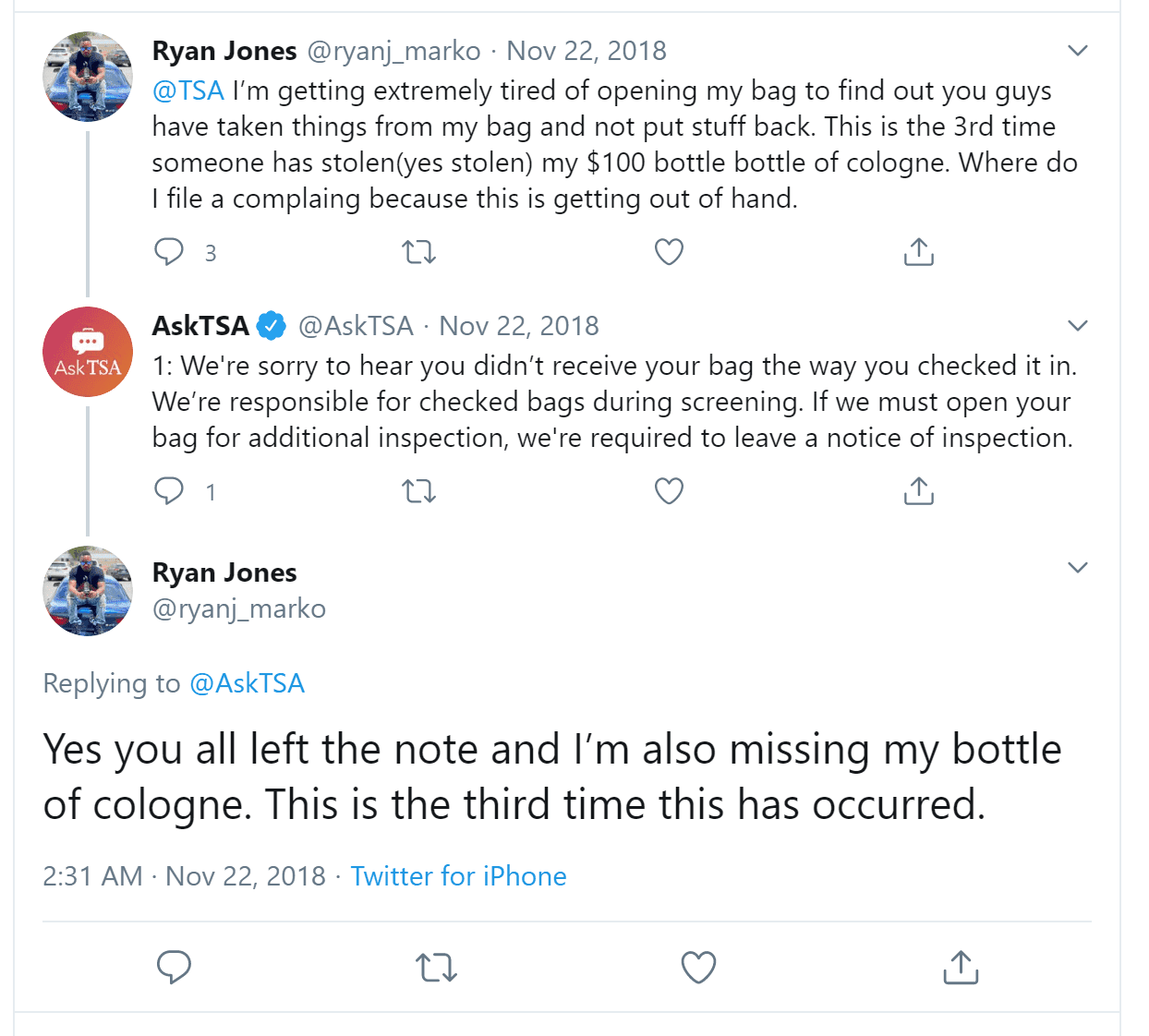This screenshot has width=1149, height=1036.
Task: Open the @AskTSA link after Replying to
Action: point(247,683)
